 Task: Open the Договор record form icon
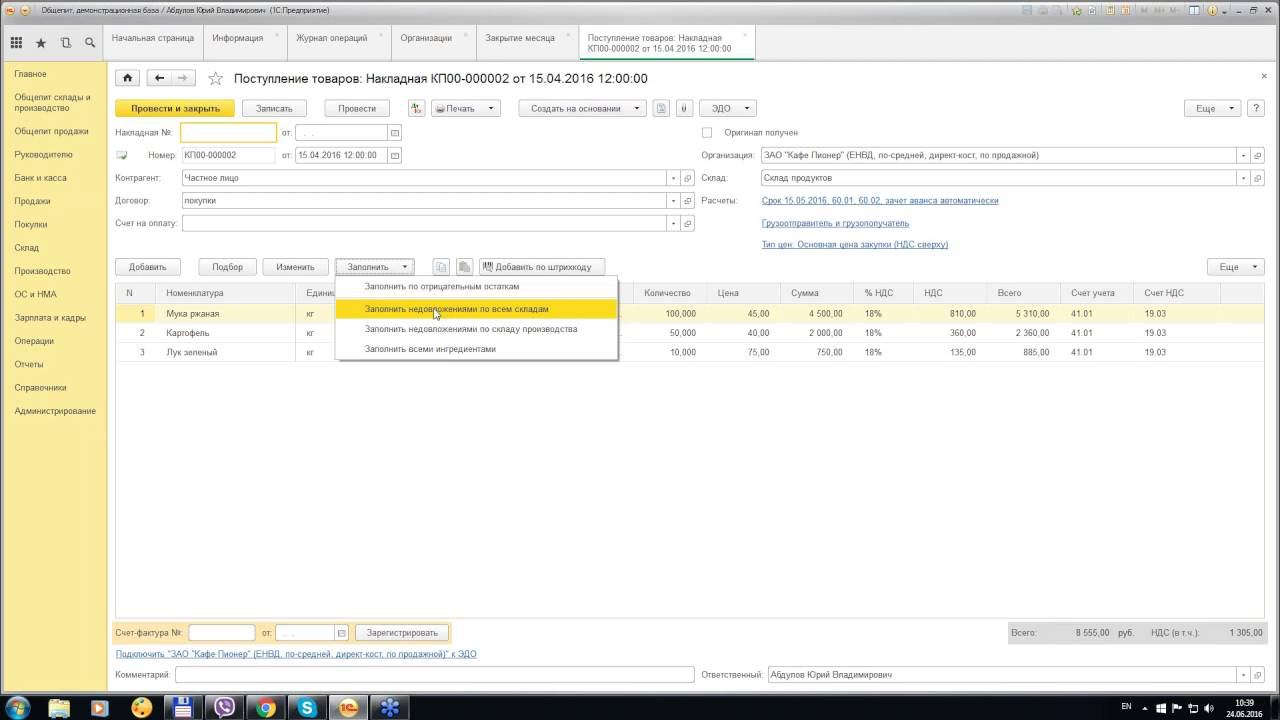click(x=687, y=200)
